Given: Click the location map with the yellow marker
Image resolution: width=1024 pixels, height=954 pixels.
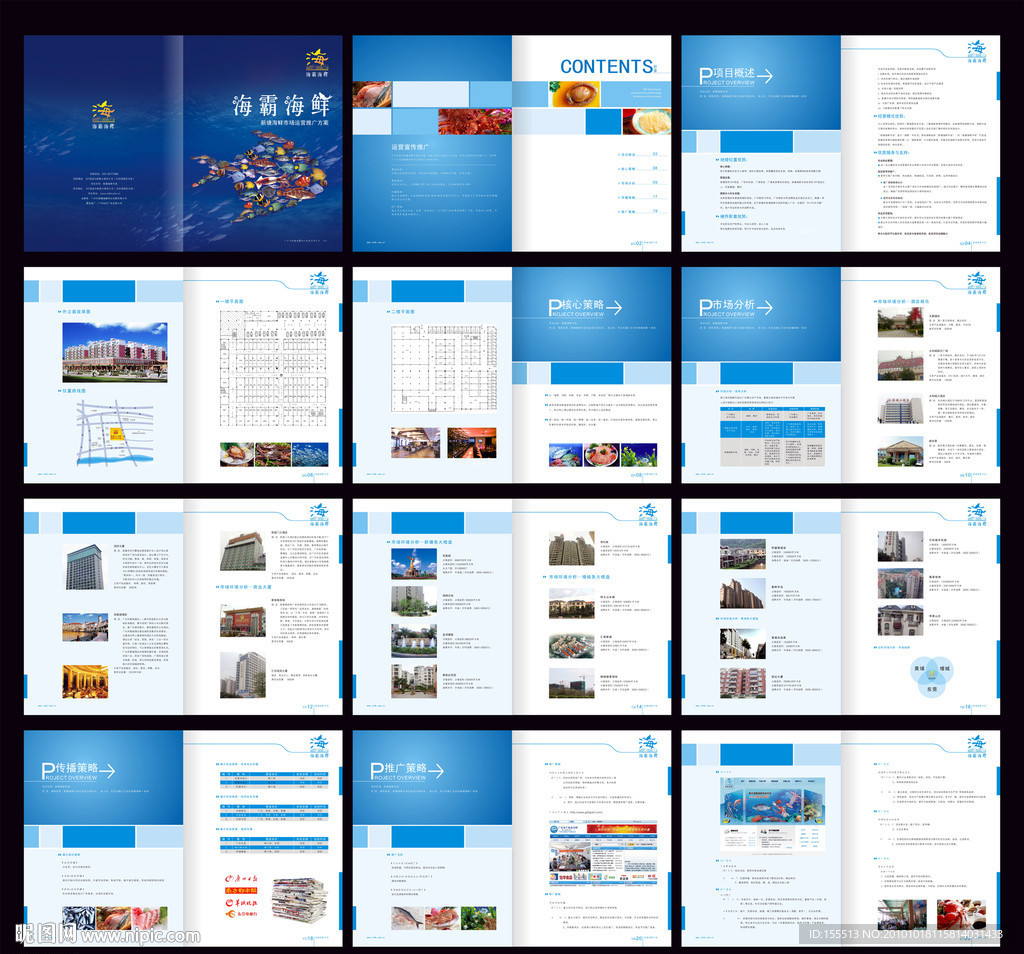Looking at the screenshot, I should [x=115, y=433].
